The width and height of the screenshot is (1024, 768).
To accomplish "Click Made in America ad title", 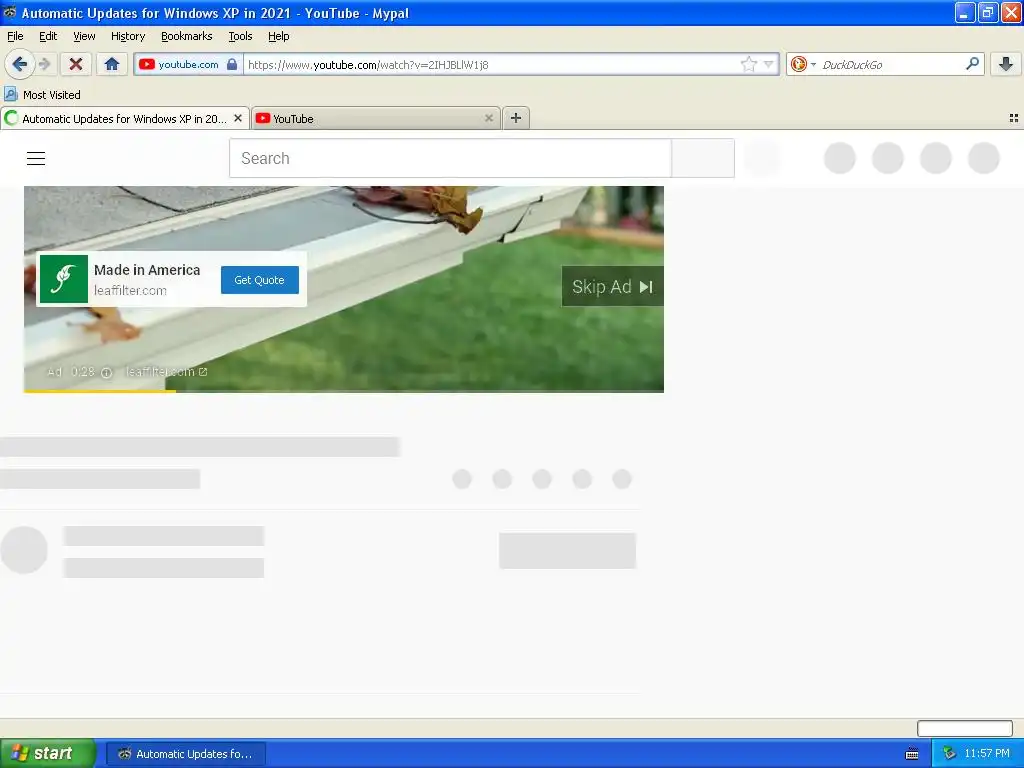I will pyautogui.click(x=147, y=270).
